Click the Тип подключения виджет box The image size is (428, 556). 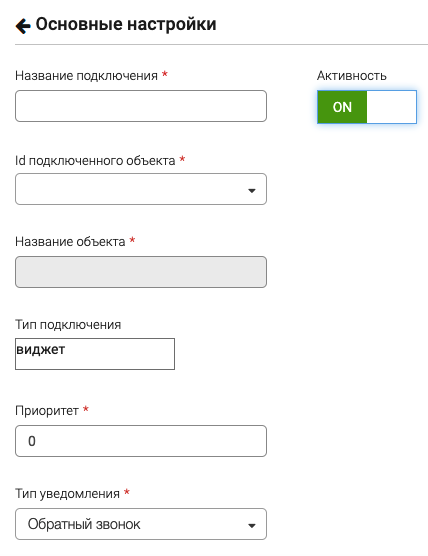point(95,354)
